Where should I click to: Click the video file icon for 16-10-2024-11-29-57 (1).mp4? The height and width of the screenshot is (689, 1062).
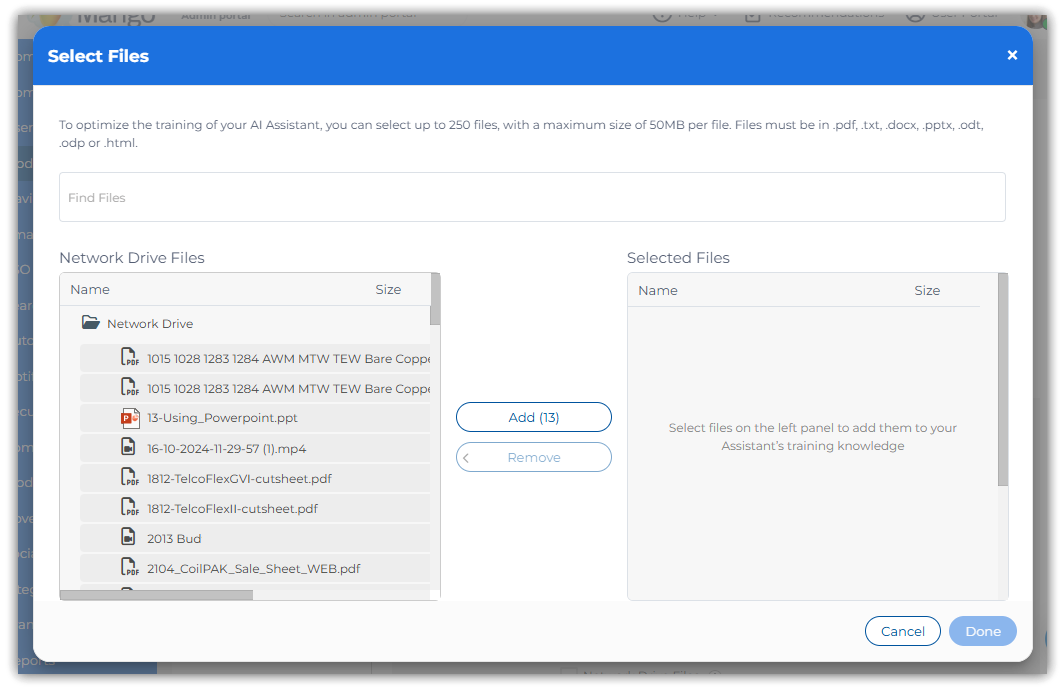[129, 448]
